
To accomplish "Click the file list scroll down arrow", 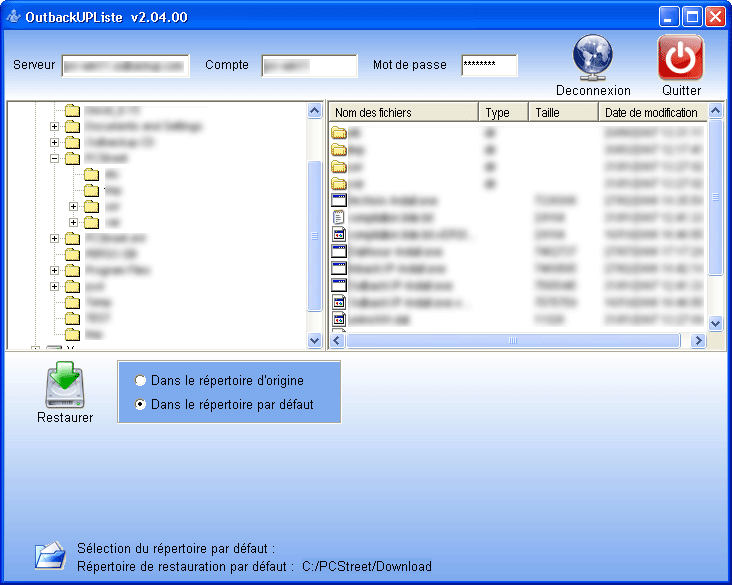I will tap(715, 323).
